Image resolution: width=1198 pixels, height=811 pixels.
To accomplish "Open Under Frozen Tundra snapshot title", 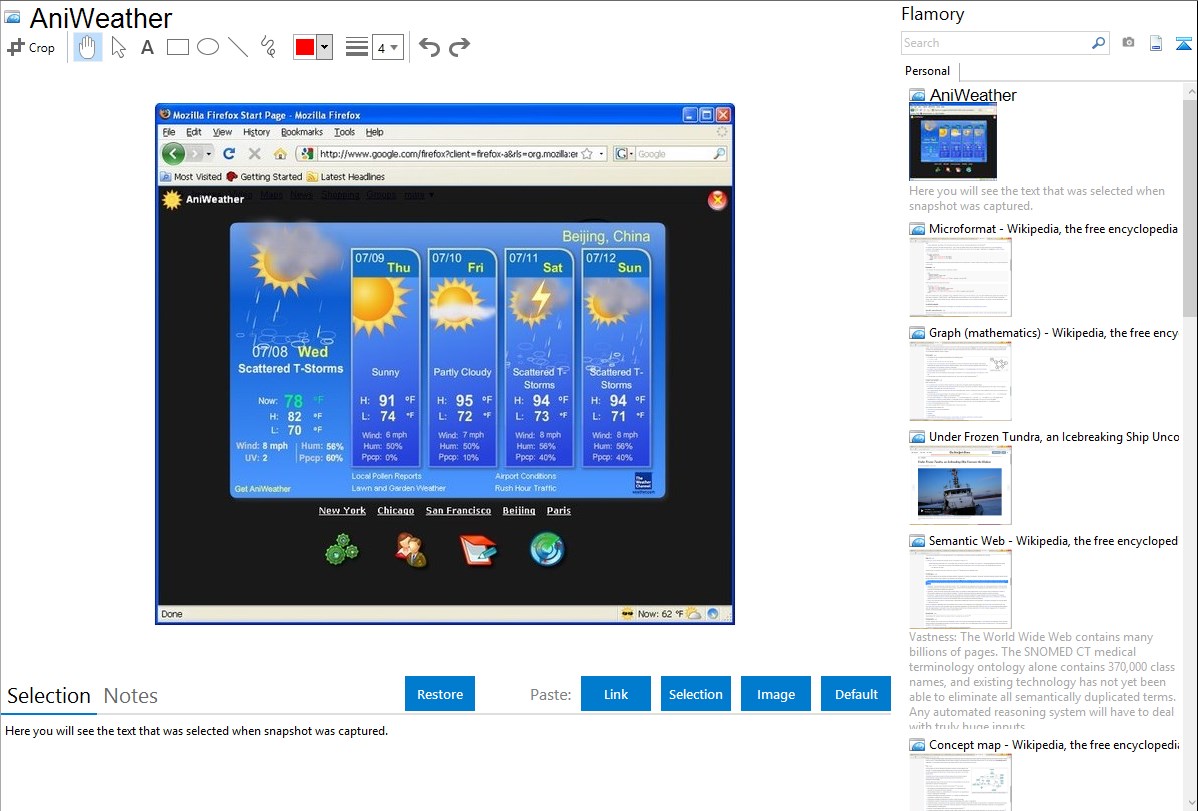I will 1054,437.
